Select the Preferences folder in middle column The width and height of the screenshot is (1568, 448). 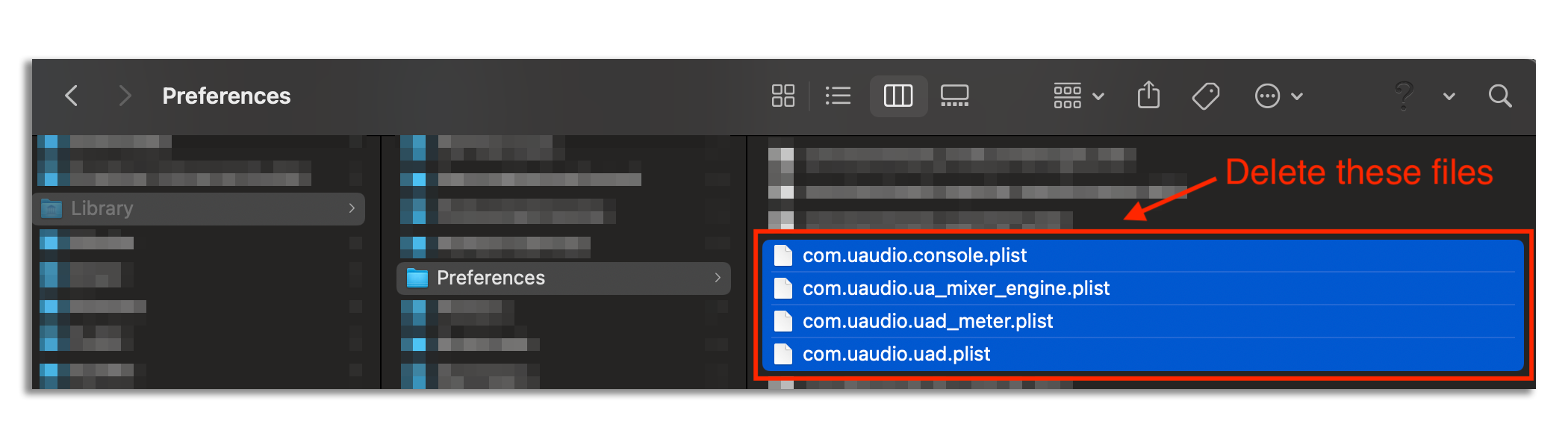(x=564, y=278)
